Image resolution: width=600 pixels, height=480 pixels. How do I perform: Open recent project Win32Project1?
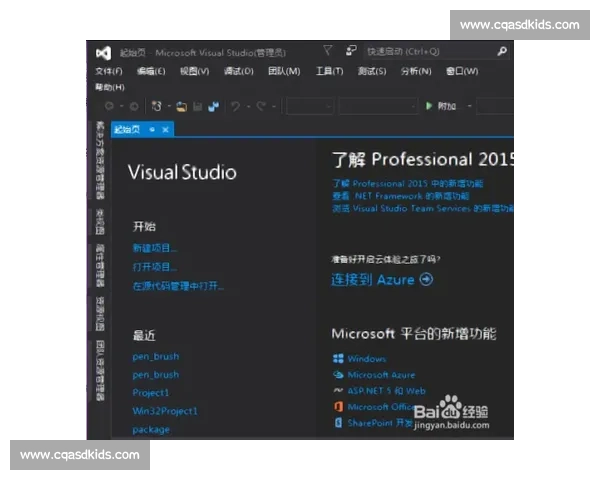tap(165, 411)
